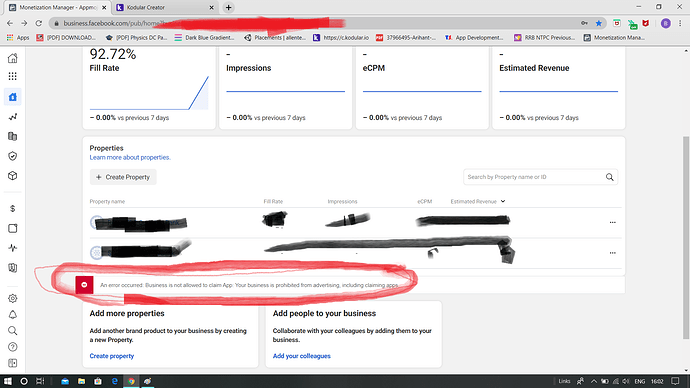Open the three-dot menu of first property row
Screen dimensions: 690x388
[613, 223]
